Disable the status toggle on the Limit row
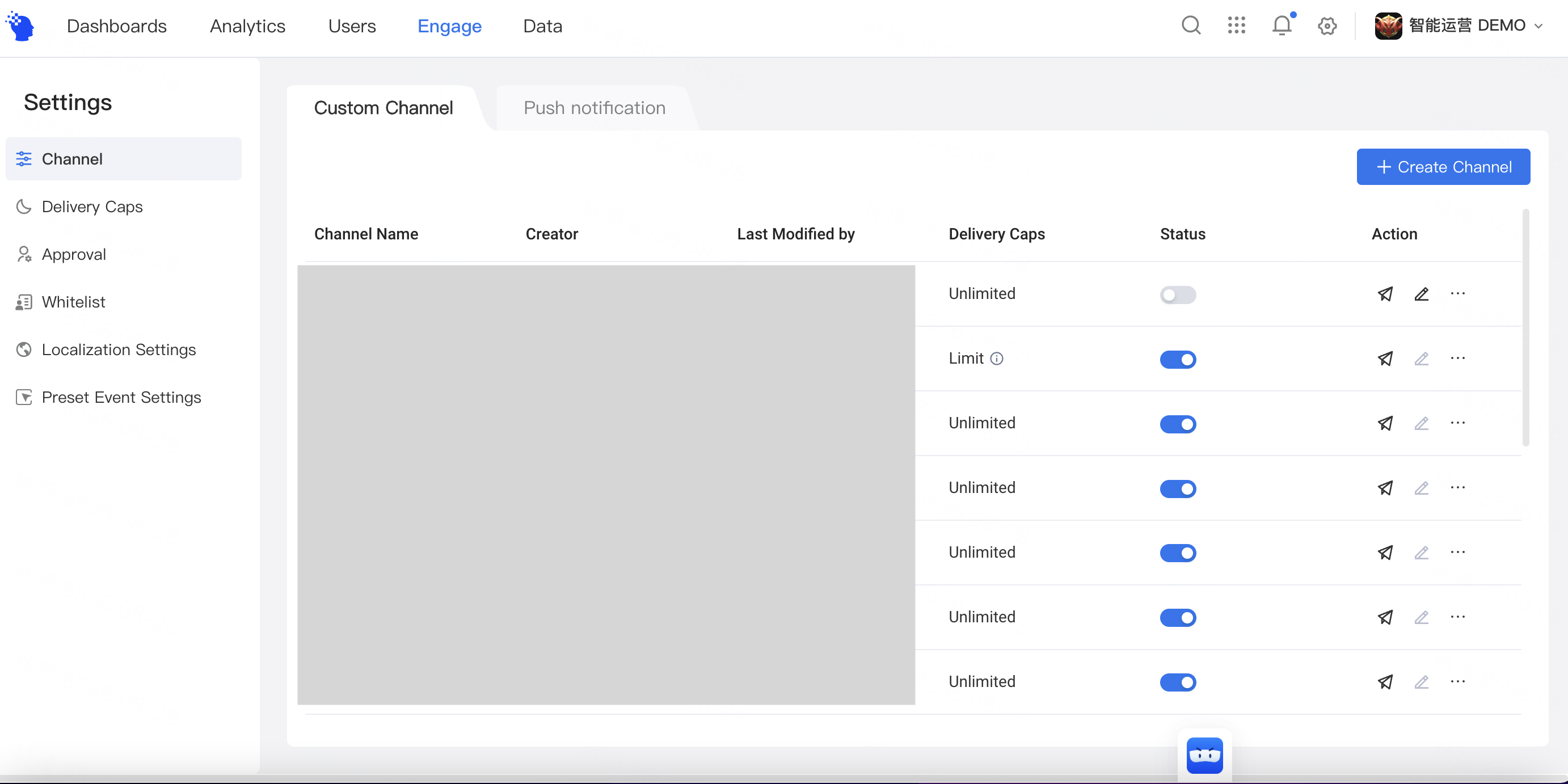Viewport: 1568px width, 784px height. coord(1177,359)
